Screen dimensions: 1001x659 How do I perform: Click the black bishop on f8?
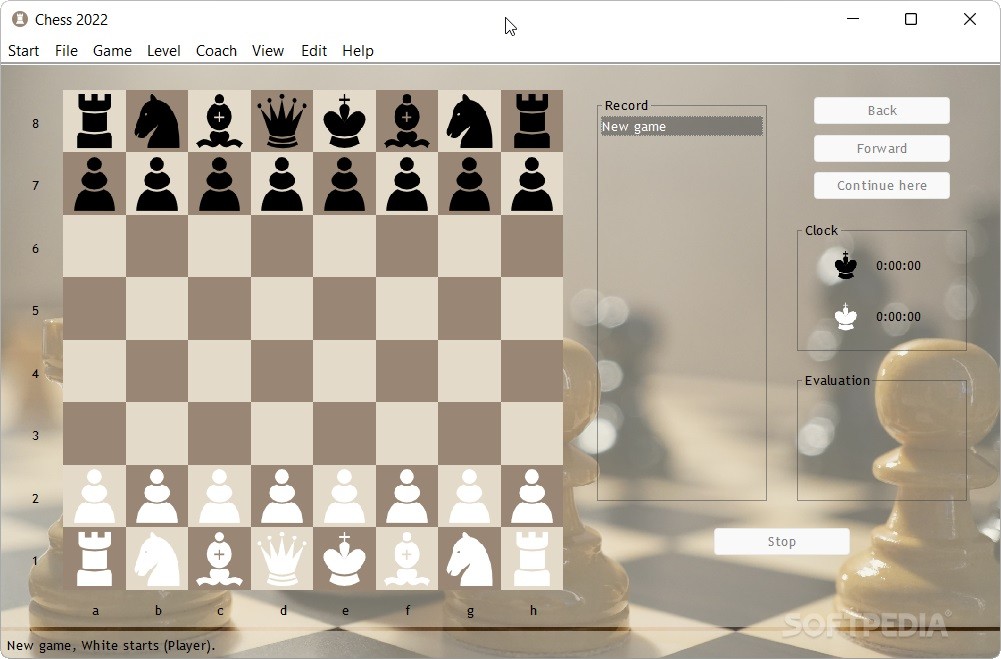407,121
